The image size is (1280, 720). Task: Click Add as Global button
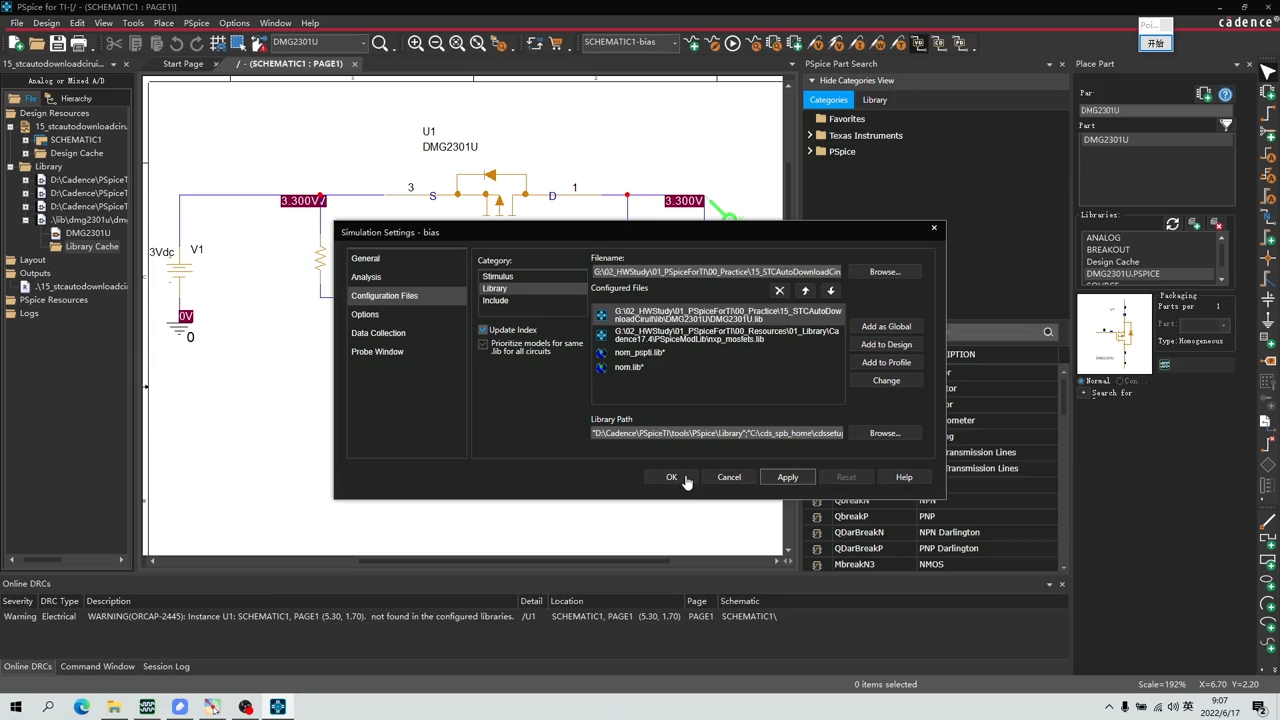click(886, 327)
